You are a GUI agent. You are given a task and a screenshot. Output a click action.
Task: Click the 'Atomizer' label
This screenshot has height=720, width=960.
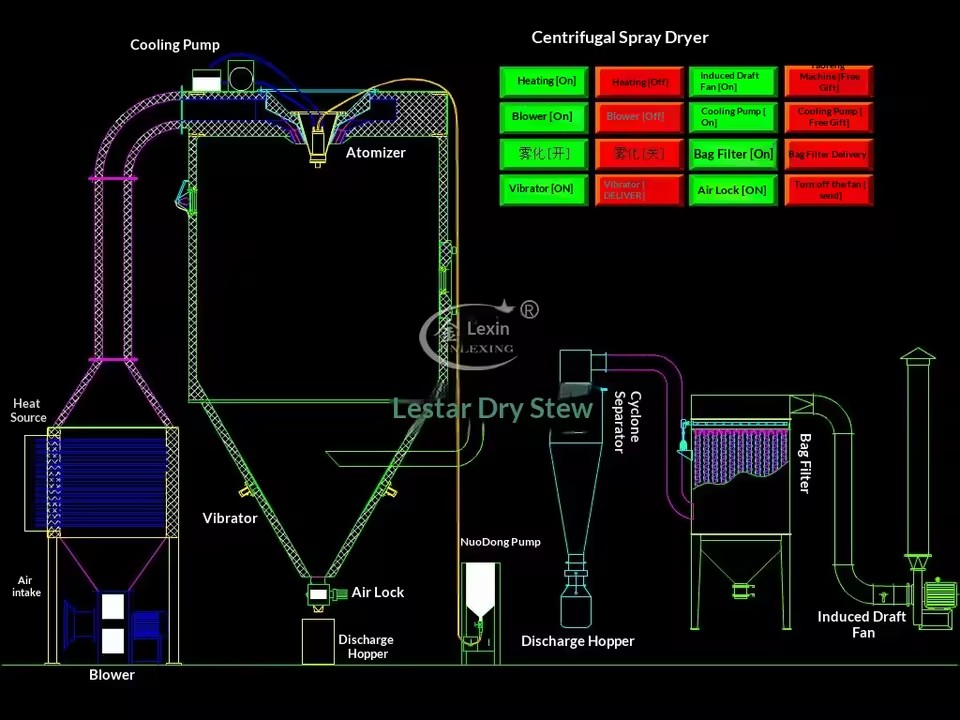pos(375,152)
